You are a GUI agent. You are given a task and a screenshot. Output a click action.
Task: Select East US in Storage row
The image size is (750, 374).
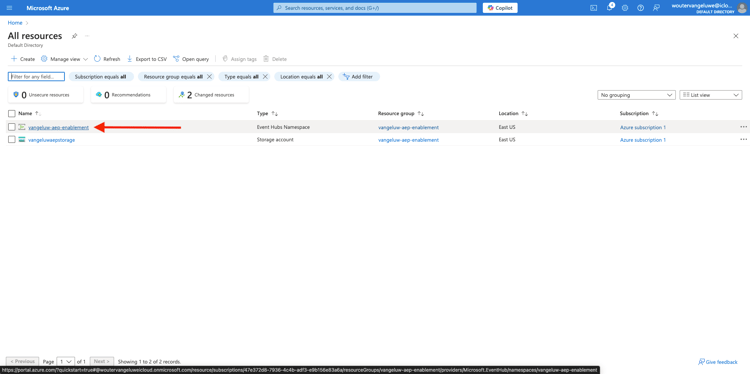(507, 140)
